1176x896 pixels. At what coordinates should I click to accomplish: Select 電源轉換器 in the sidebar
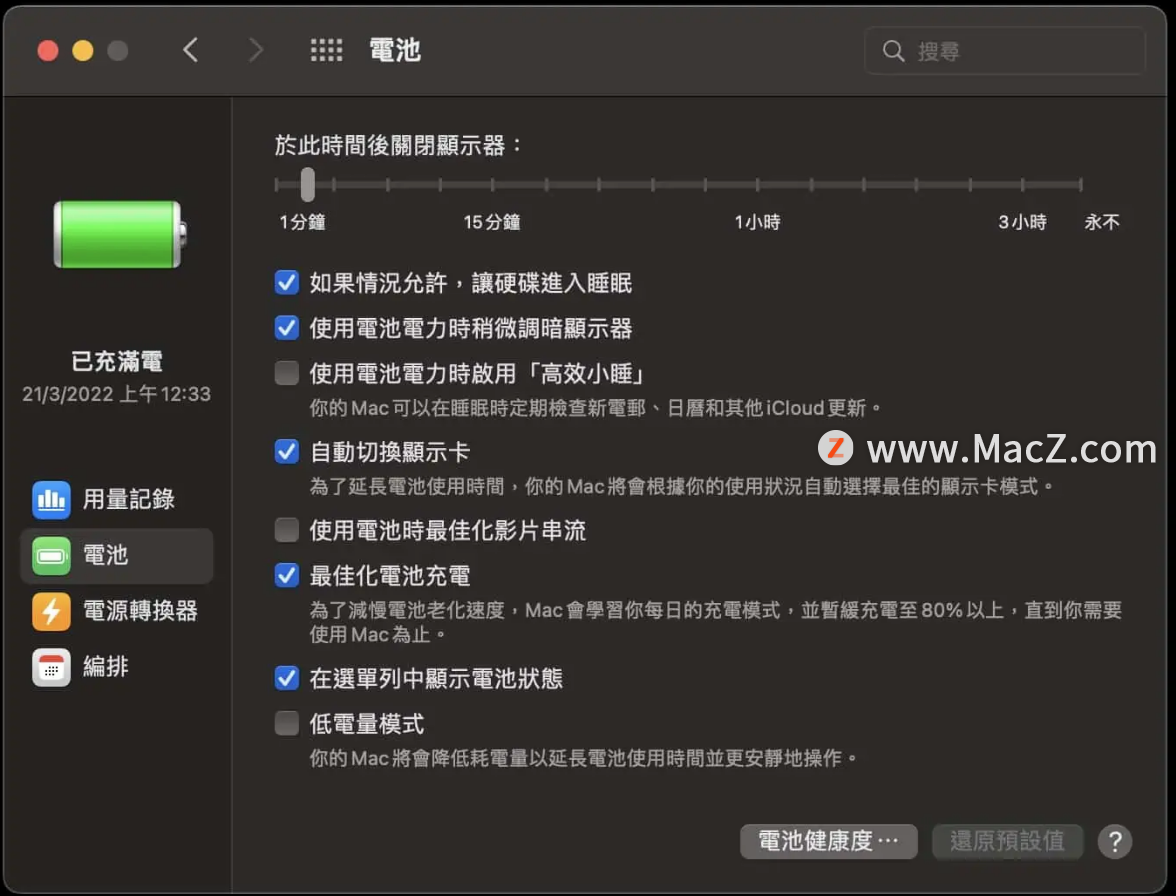click(116, 611)
